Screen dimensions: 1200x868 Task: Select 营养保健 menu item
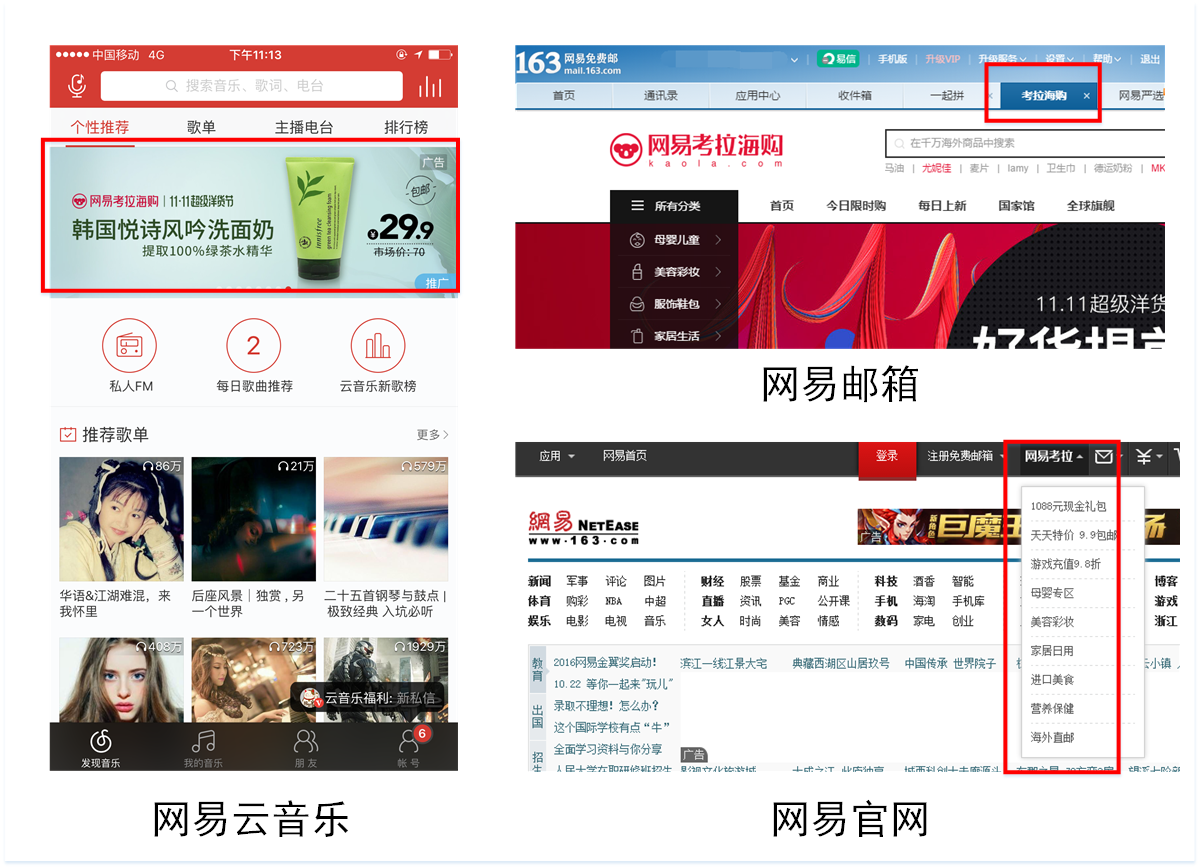pyautogui.click(x=1052, y=709)
